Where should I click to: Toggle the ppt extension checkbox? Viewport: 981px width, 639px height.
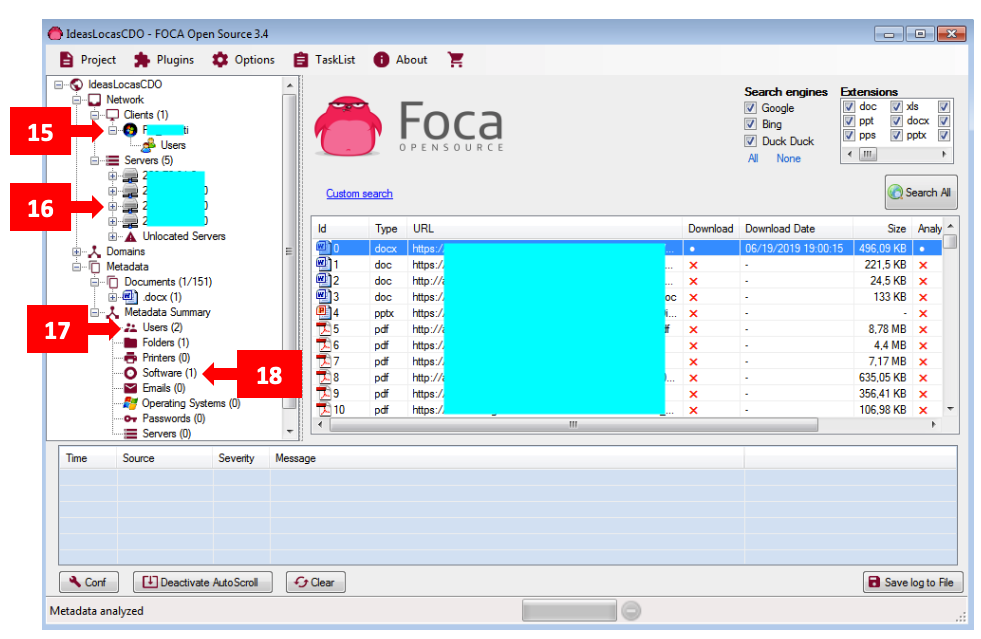pyautogui.click(x=849, y=121)
